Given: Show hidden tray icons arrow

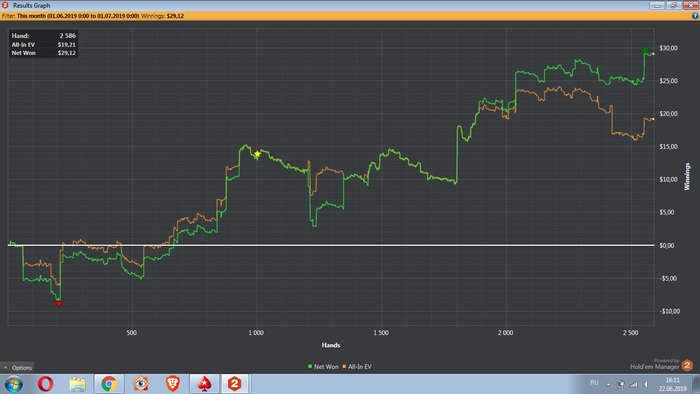Looking at the screenshot, I should click(x=608, y=384).
